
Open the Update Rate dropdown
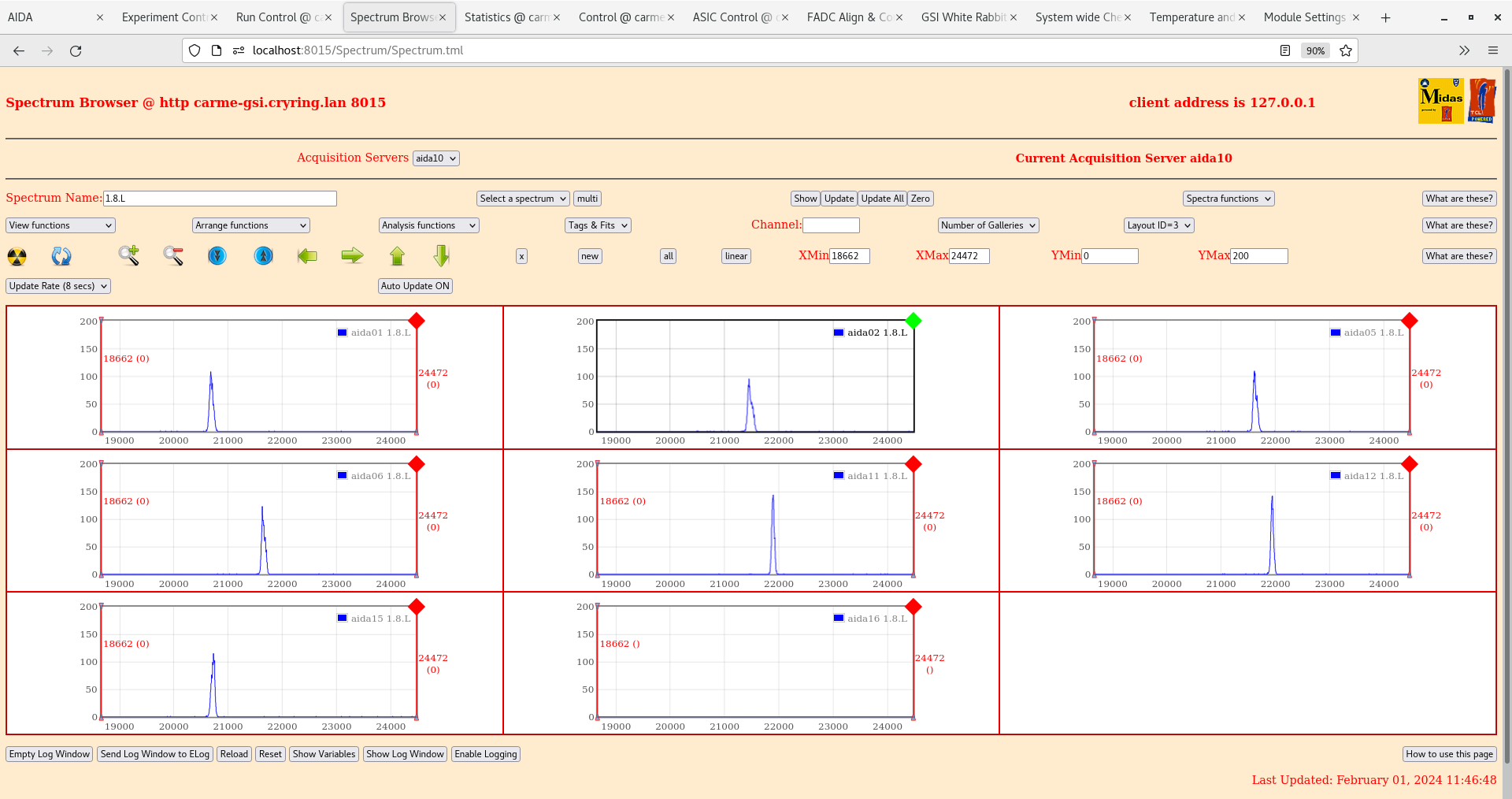(x=57, y=286)
